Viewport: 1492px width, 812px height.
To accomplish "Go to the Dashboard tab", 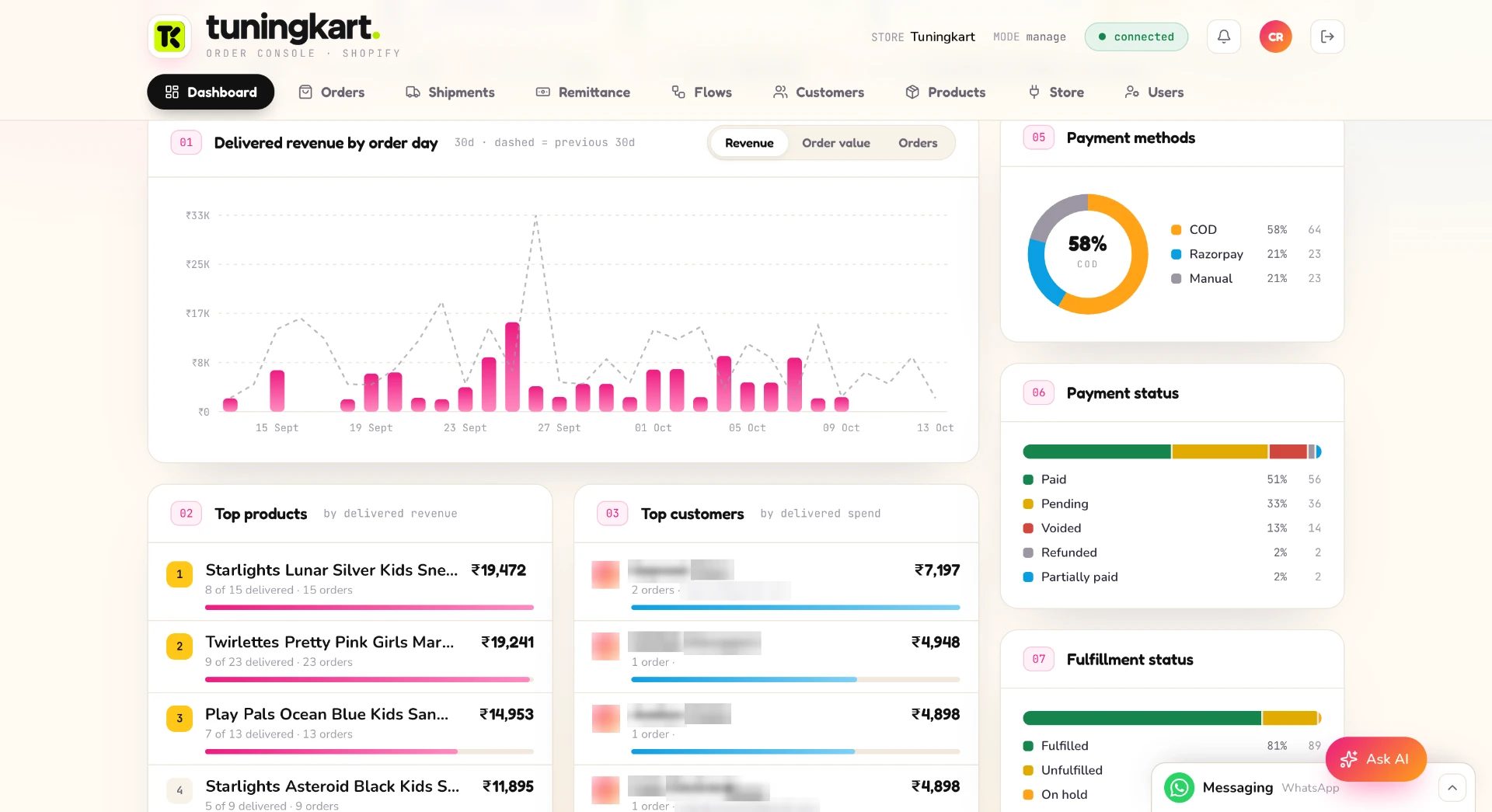I will pyautogui.click(x=211, y=92).
